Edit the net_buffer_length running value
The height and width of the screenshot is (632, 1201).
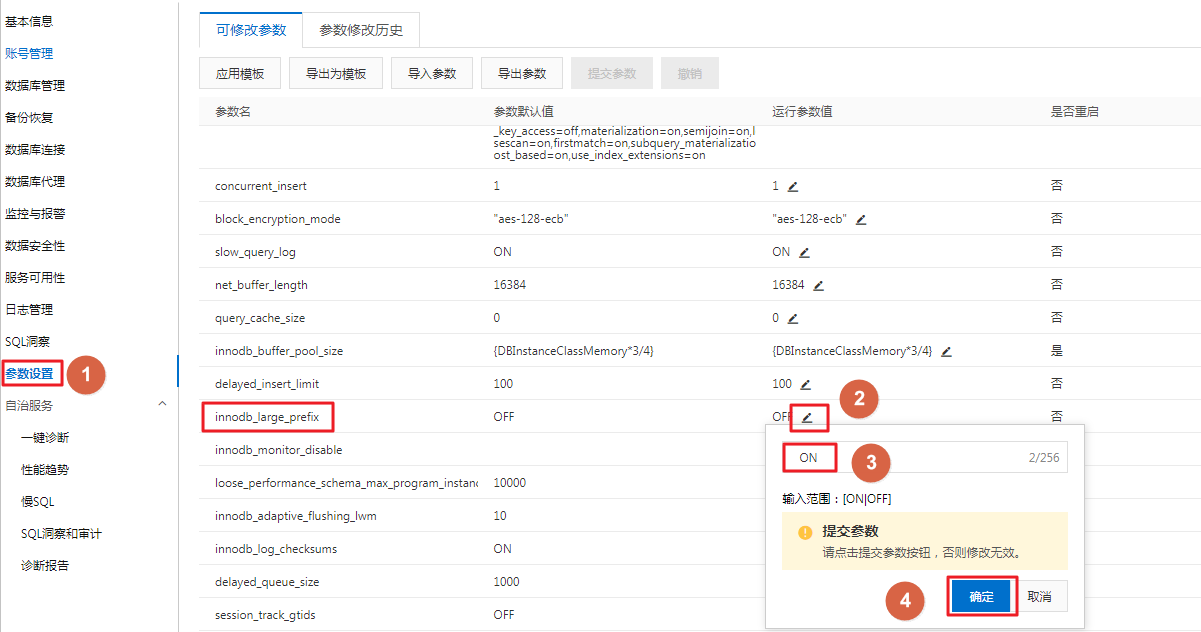tap(818, 285)
